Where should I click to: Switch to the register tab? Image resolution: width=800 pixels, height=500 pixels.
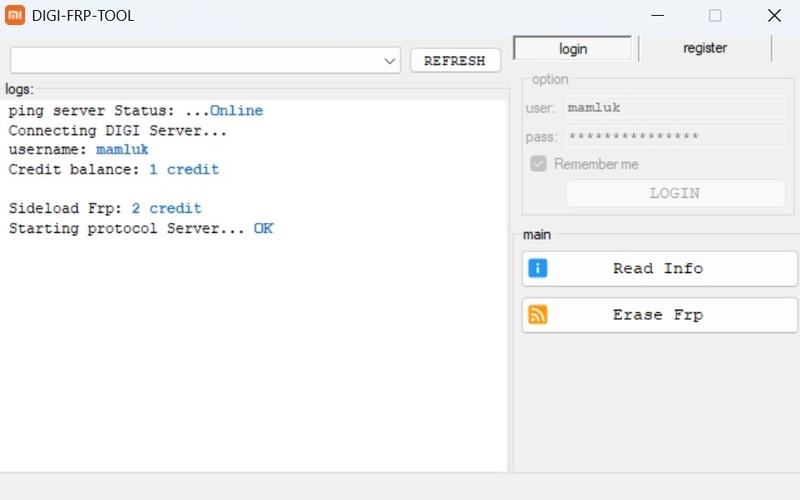pyautogui.click(x=705, y=48)
